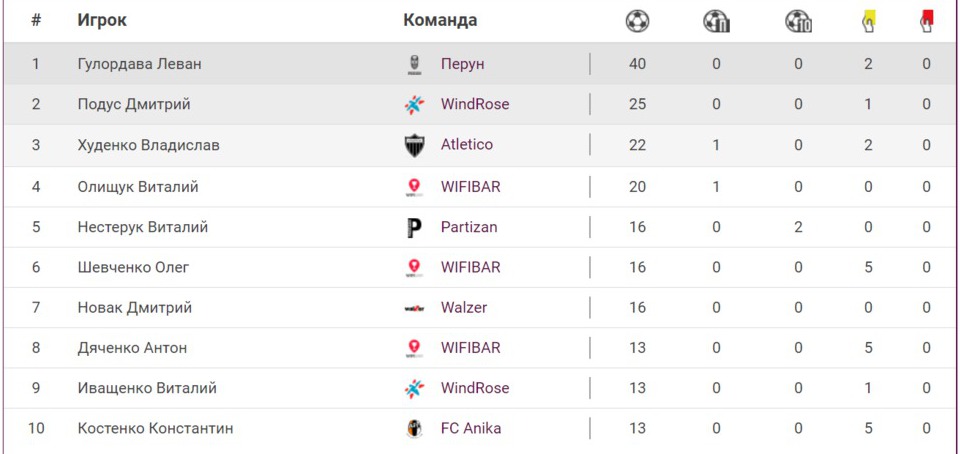Click the # rank column header

click(x=36, y=21)
